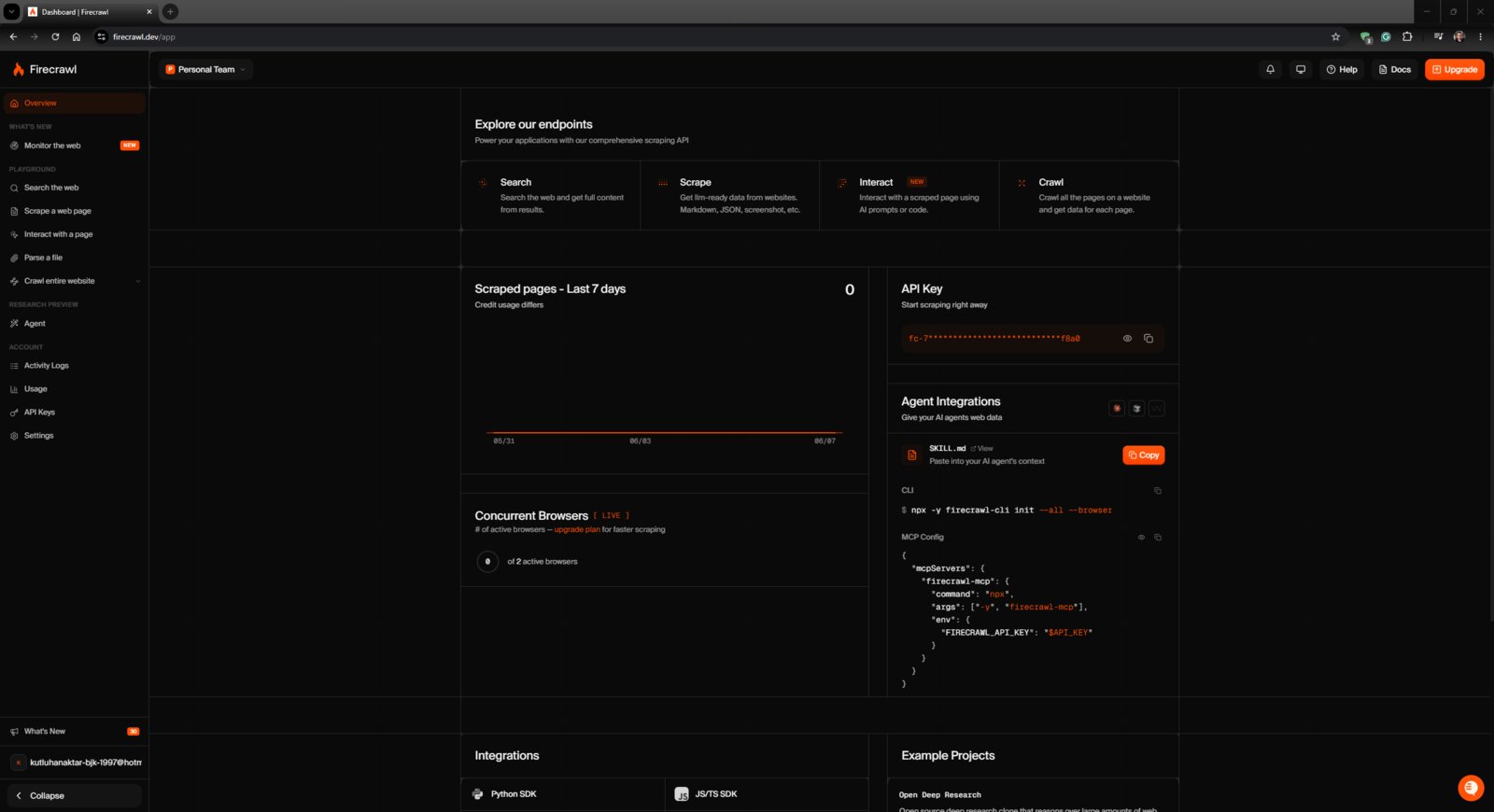Click the address bar URL

pyautogui.click(x=144, y=37)
